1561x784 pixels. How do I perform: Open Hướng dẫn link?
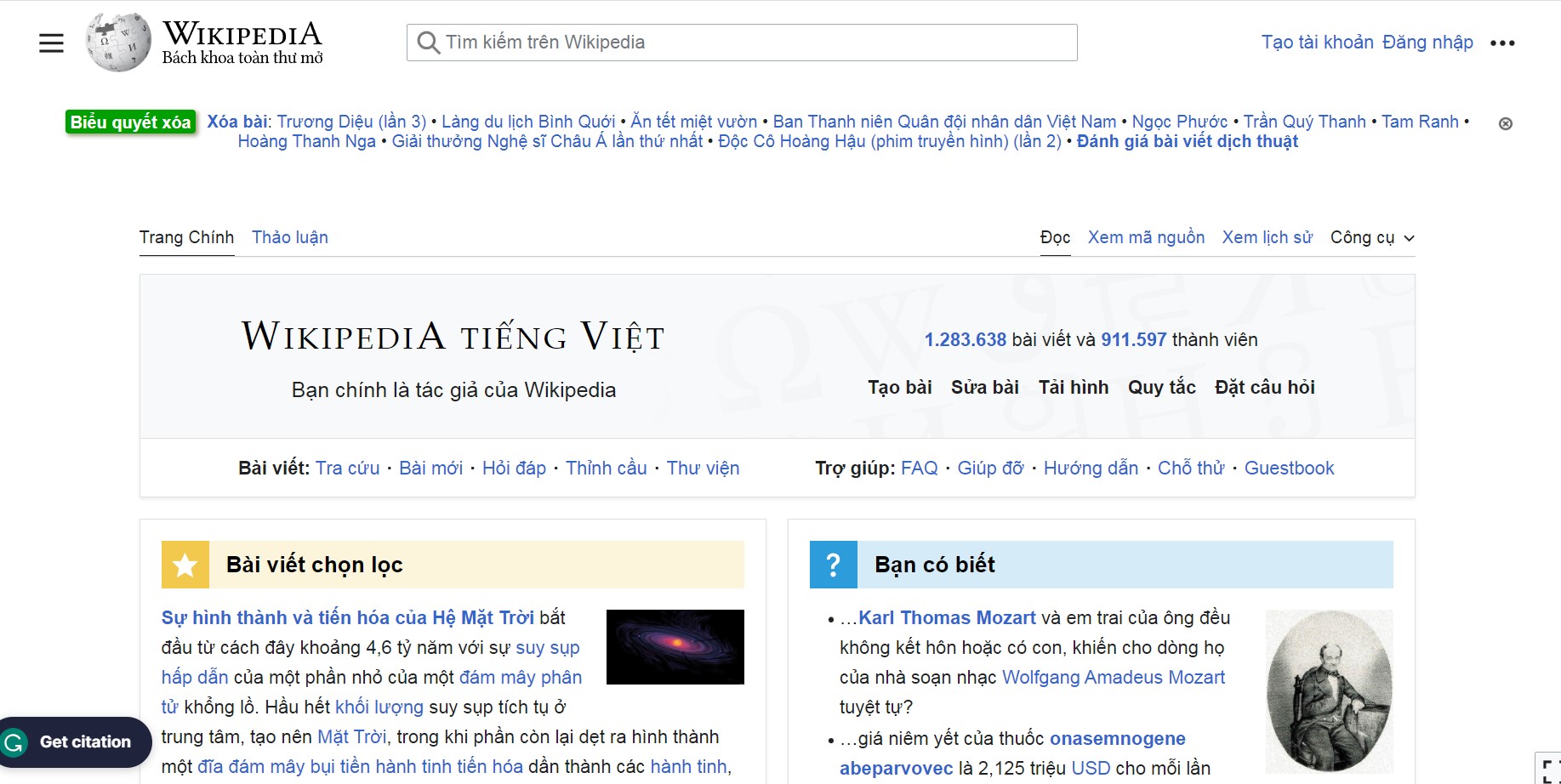coord(1091,468)
